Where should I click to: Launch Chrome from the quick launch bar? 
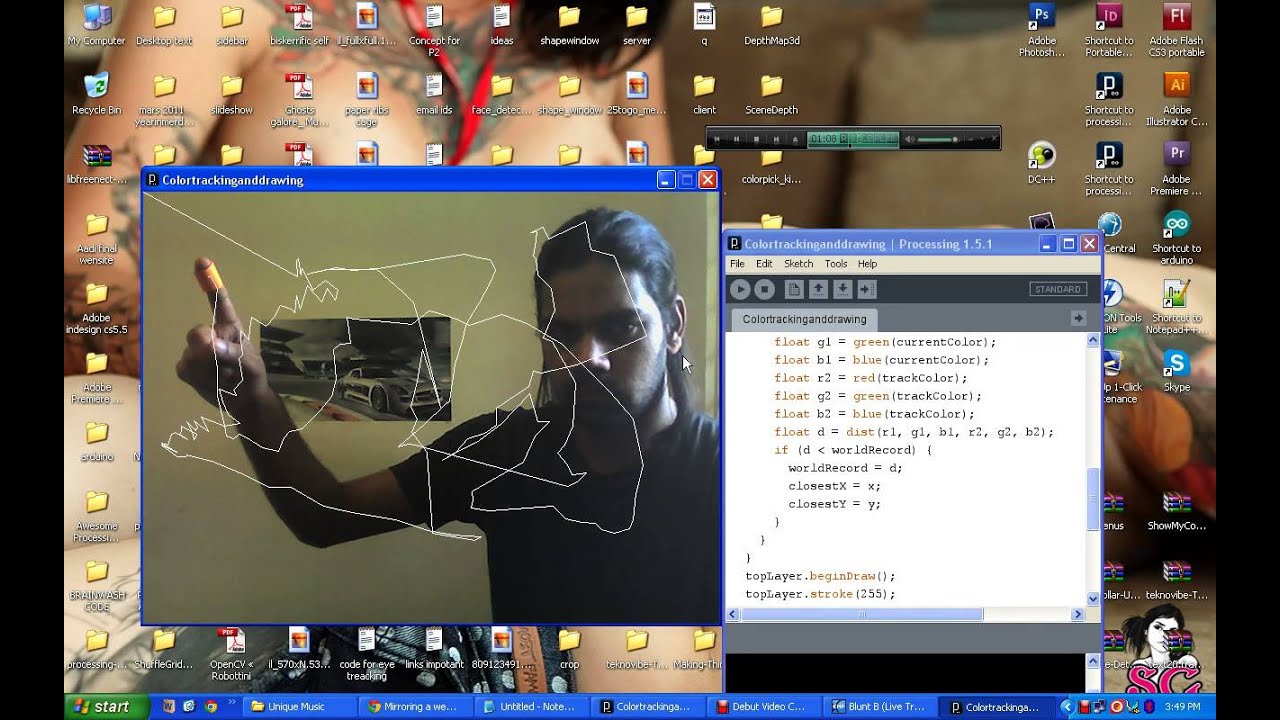pos(210,706)
